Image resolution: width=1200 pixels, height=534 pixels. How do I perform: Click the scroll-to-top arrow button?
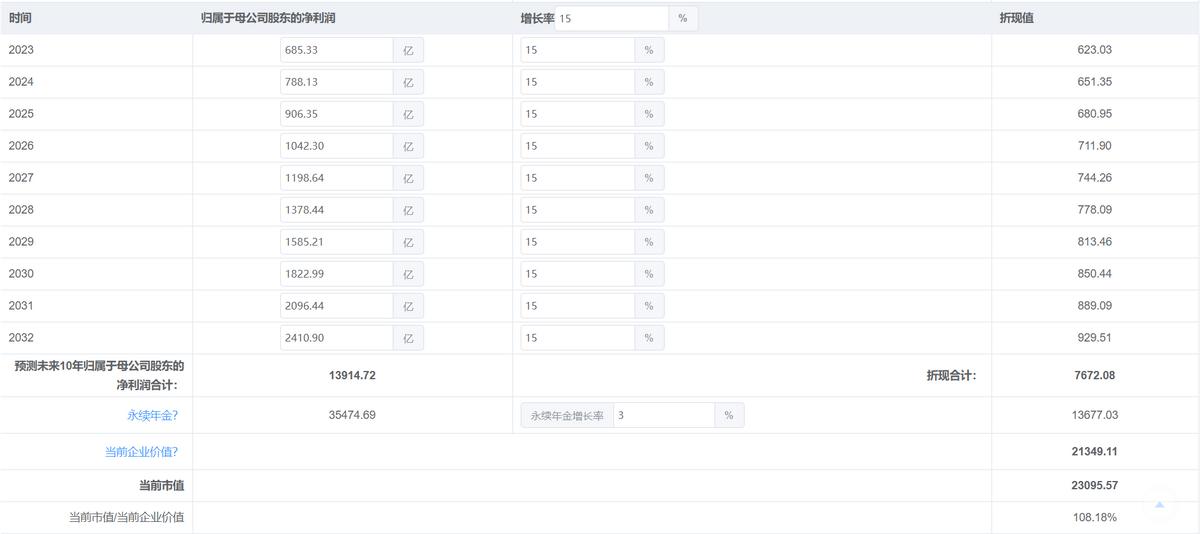tap(1160, 506)
